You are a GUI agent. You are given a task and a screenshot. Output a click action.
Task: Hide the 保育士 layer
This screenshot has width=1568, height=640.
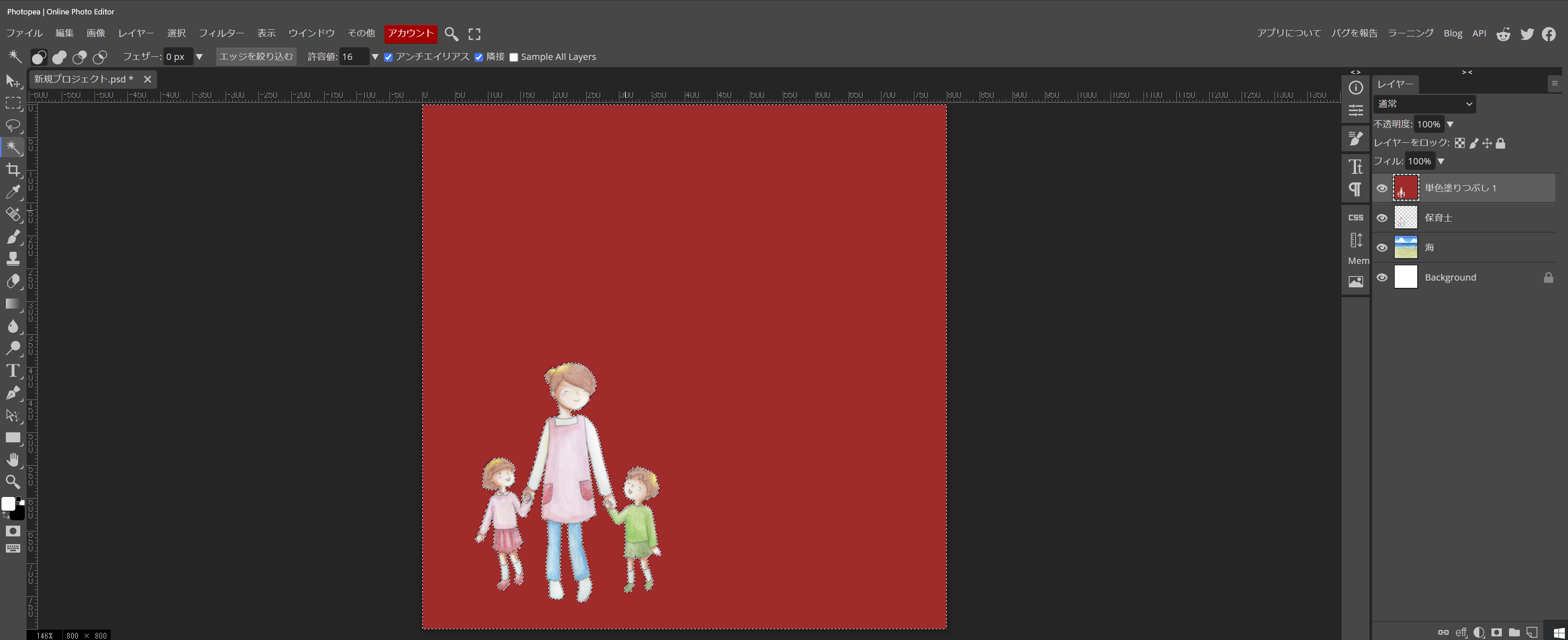point(1382,218)
